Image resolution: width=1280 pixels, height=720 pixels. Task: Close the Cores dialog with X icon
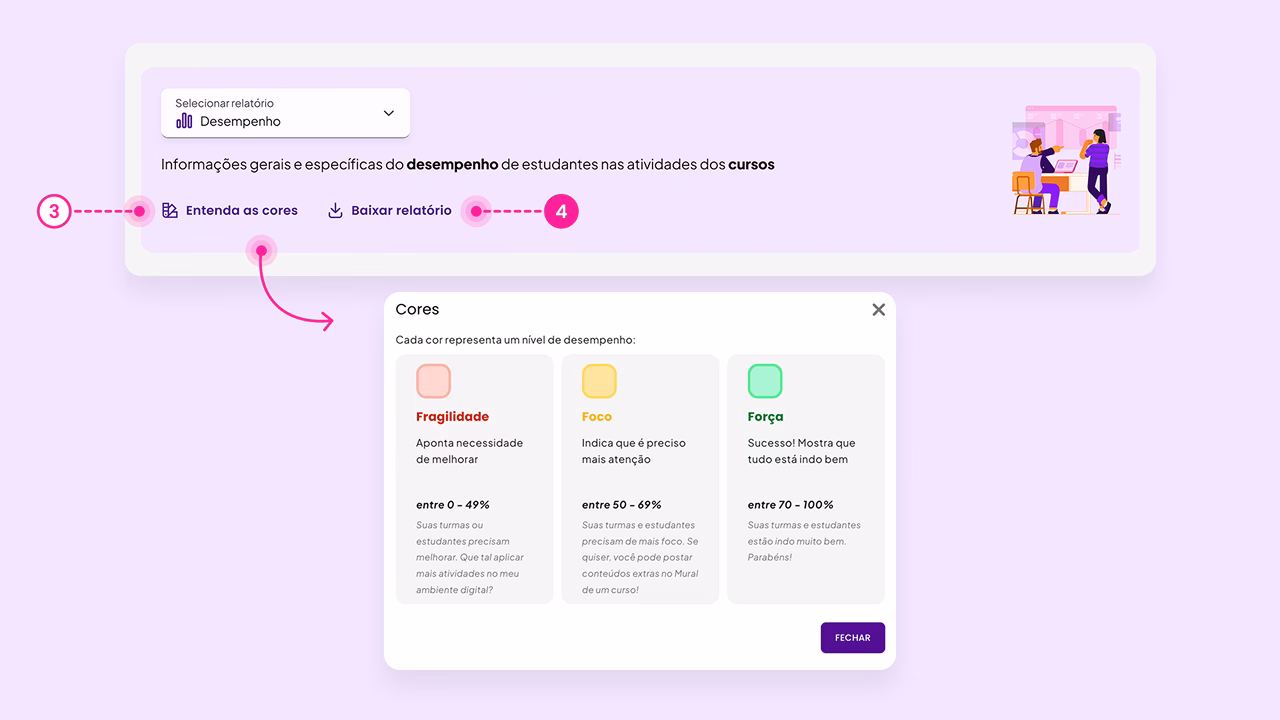click(878, 310)
